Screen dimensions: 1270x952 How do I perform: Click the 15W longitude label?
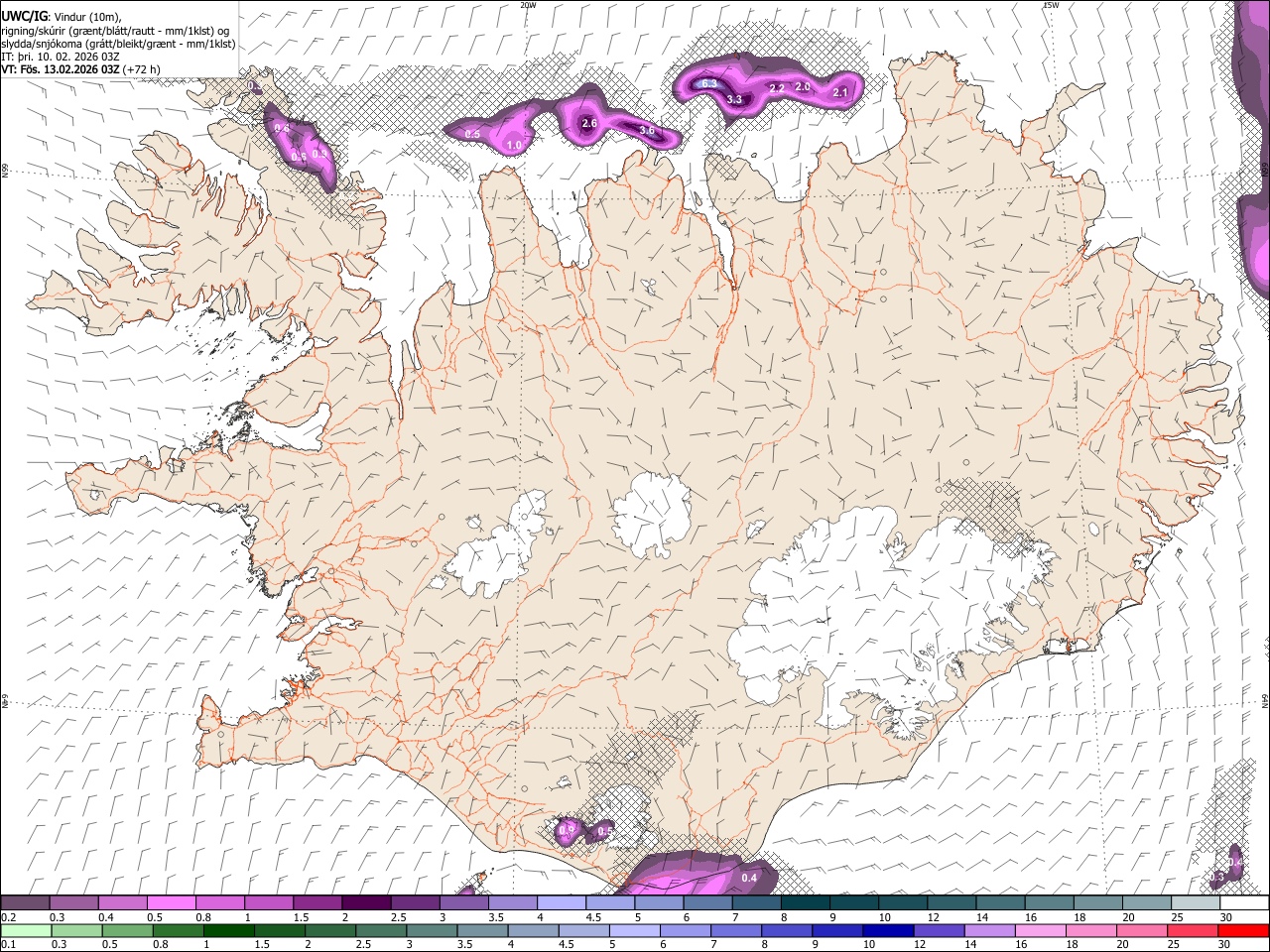pos(1050,5)
